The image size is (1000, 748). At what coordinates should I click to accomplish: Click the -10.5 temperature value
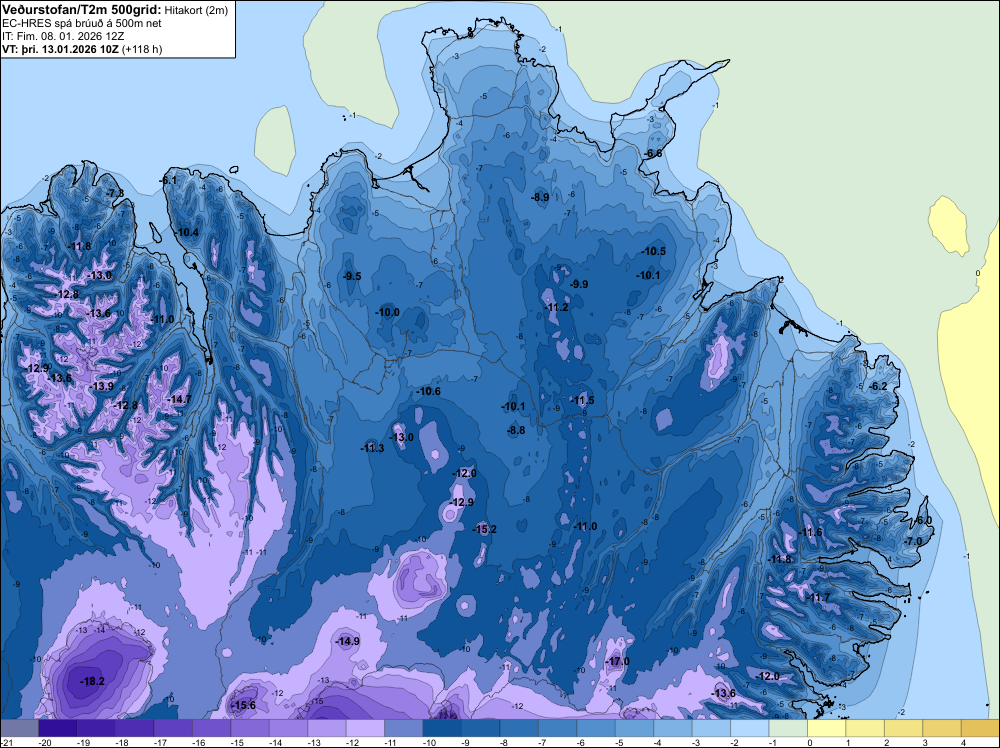coord(654,251)
